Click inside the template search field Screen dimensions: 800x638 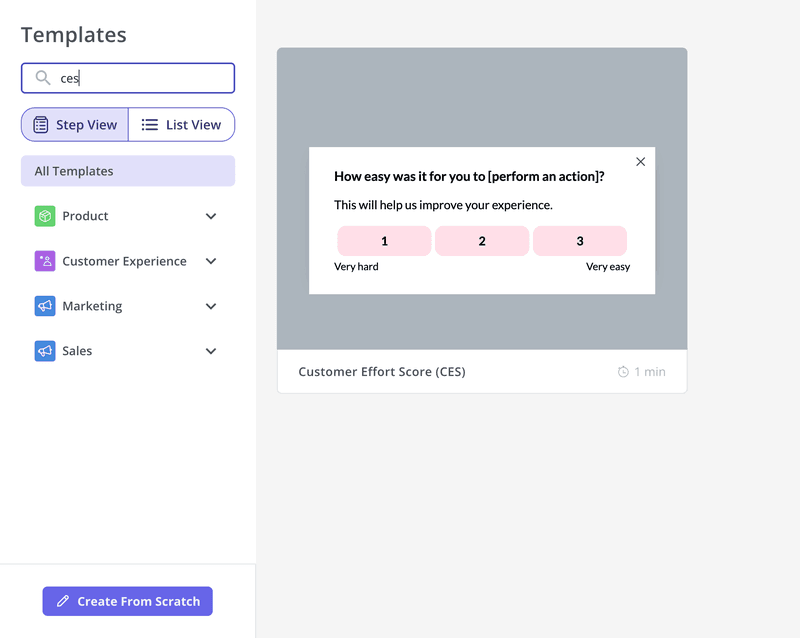point(127,77)
